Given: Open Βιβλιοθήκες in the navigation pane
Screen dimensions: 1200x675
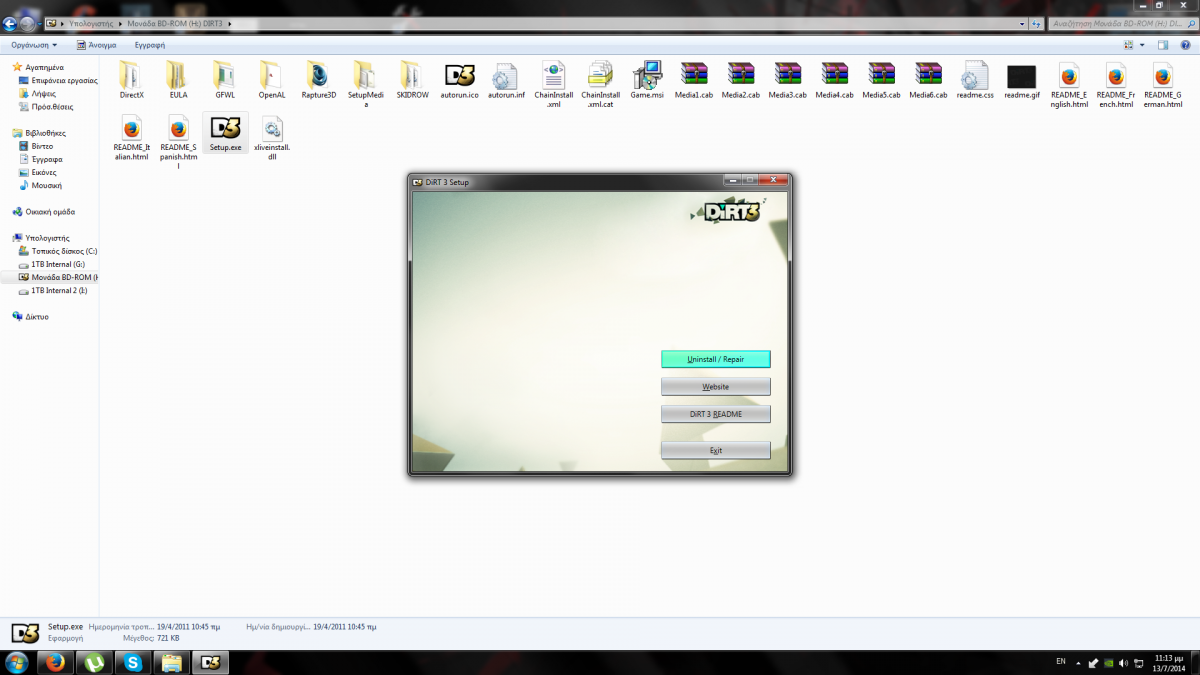Looking at the screenshot, I should click(41, 133).
